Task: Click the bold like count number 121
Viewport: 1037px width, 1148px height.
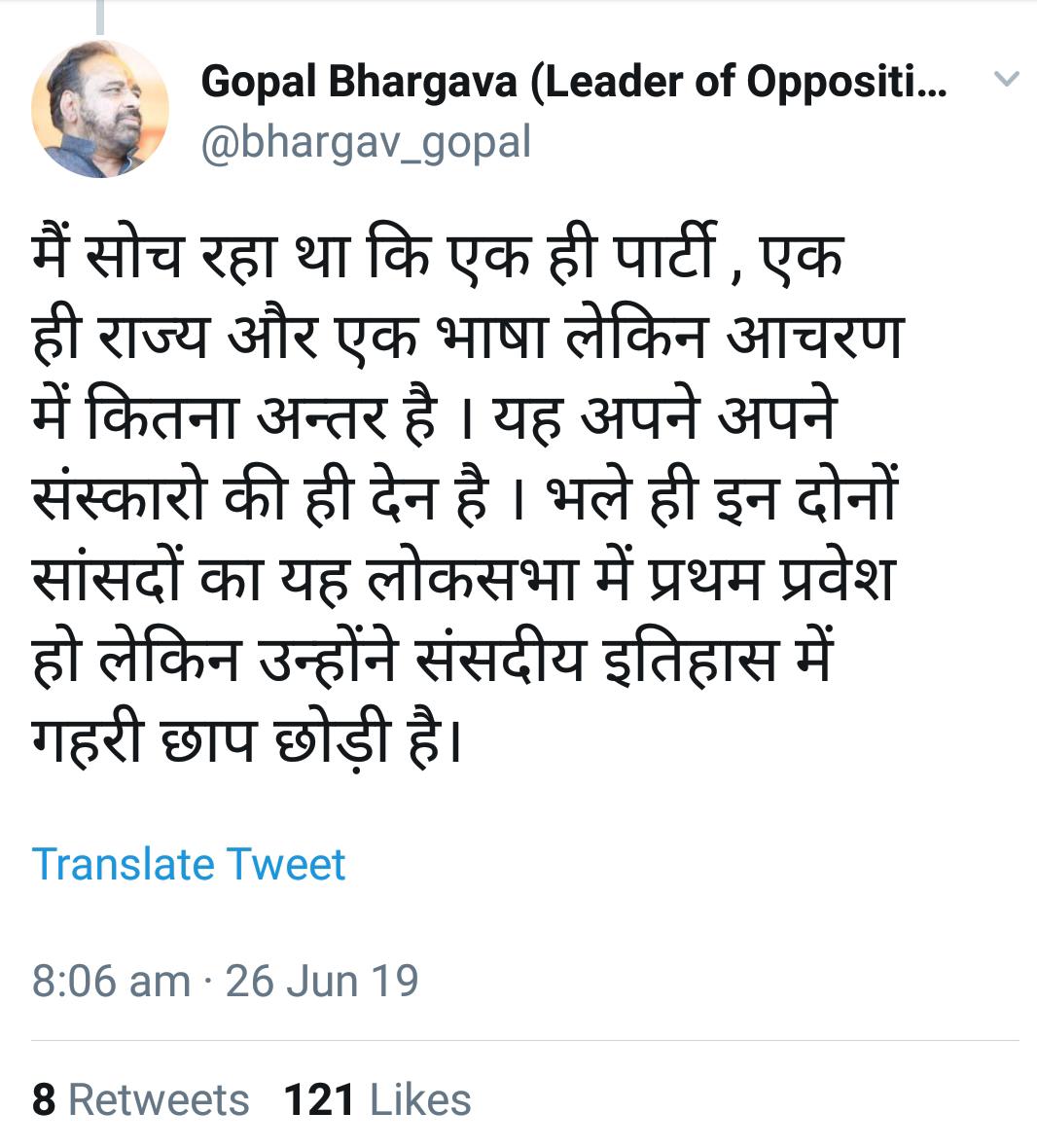Action: click(318, 1100)
